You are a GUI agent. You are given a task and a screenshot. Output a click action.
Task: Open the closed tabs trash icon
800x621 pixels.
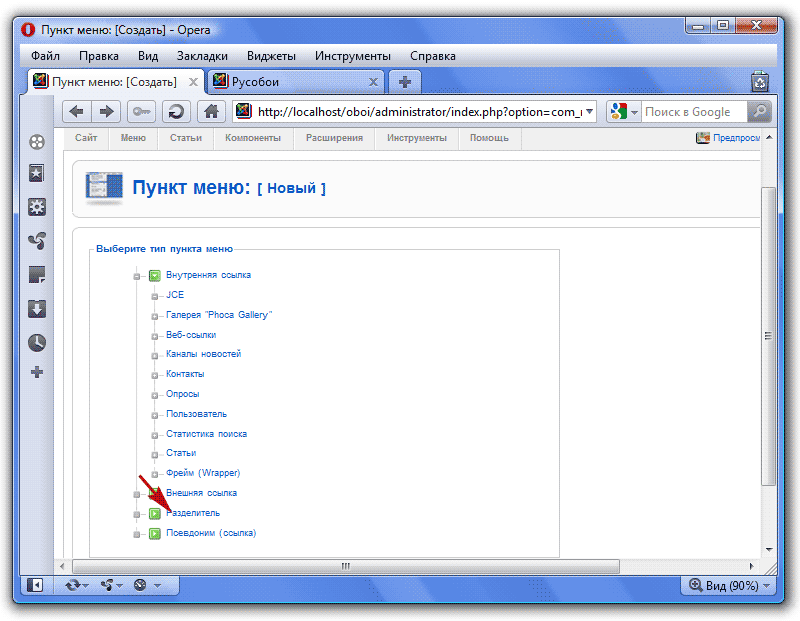click(760, 82)
